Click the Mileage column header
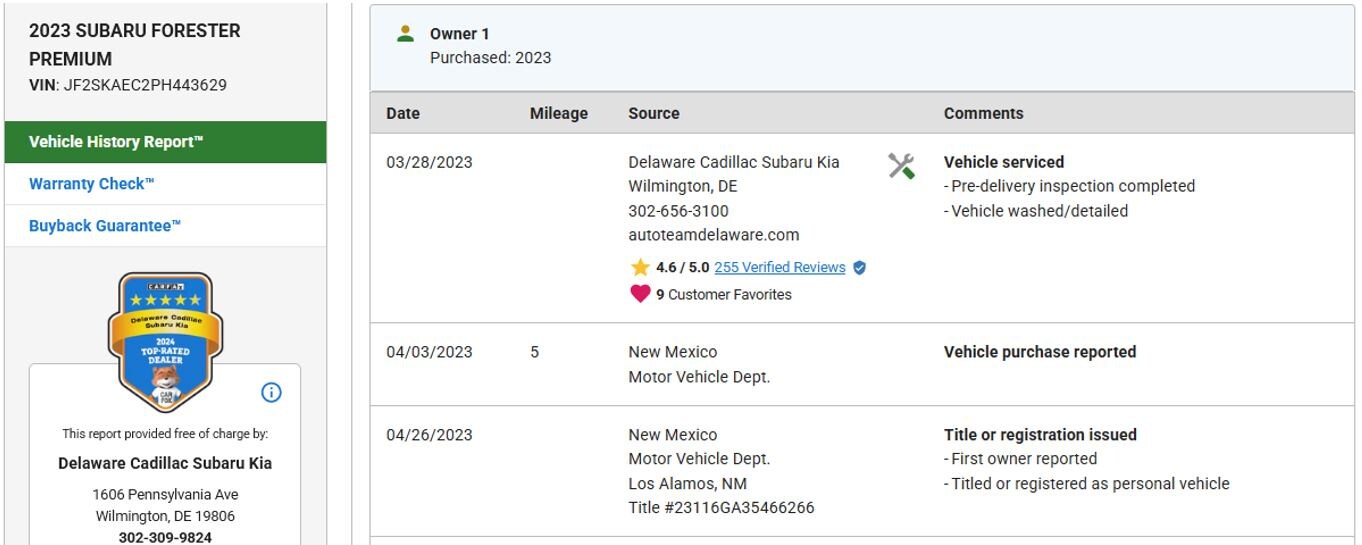This screenshot has width=1362, height=545. pyautogui.click(x=558, y=113)
